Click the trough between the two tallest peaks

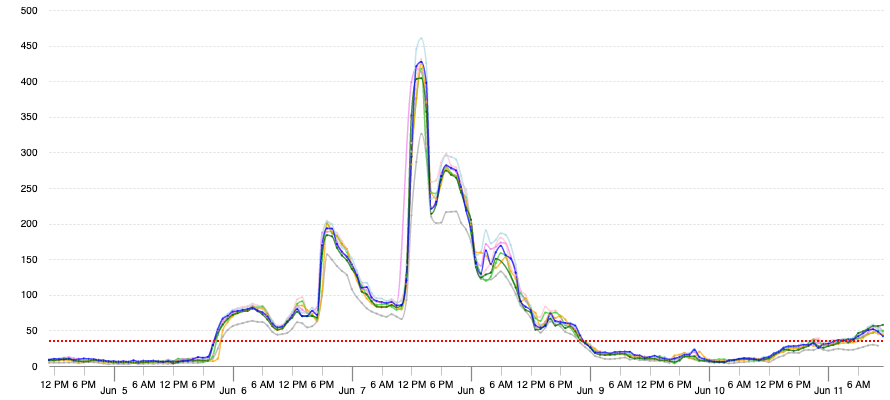coord(433,203)
